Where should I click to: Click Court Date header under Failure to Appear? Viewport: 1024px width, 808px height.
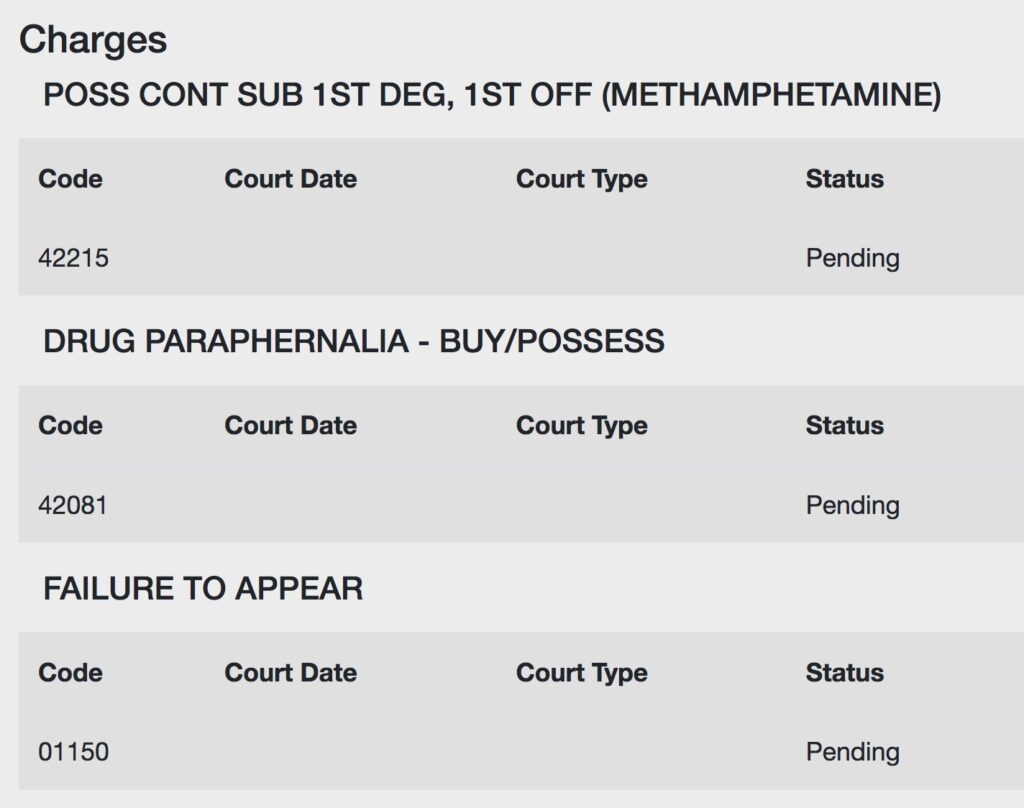(x=291, y=672)
